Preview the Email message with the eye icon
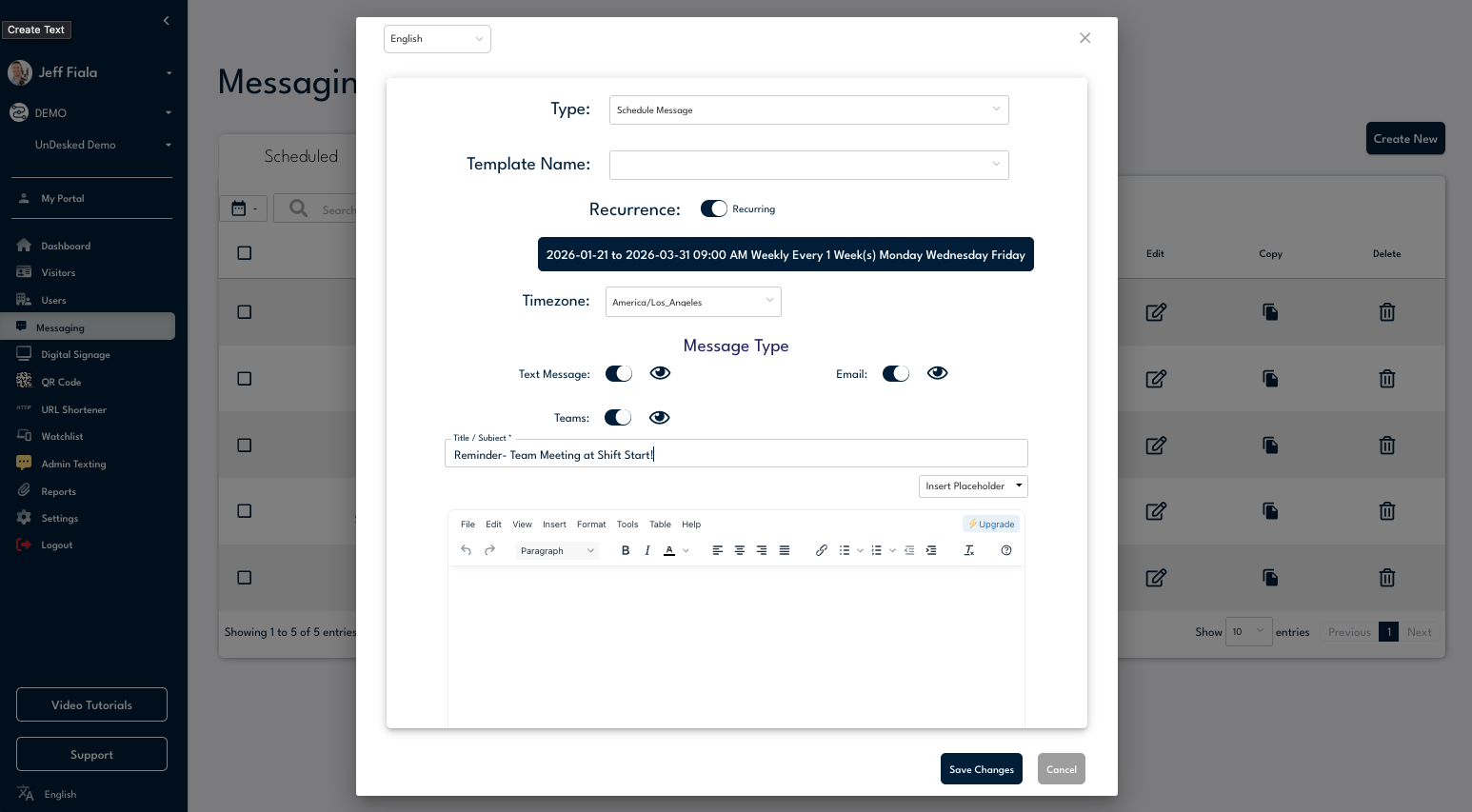This screenshot has width=1472, height=812. (938, 373)
